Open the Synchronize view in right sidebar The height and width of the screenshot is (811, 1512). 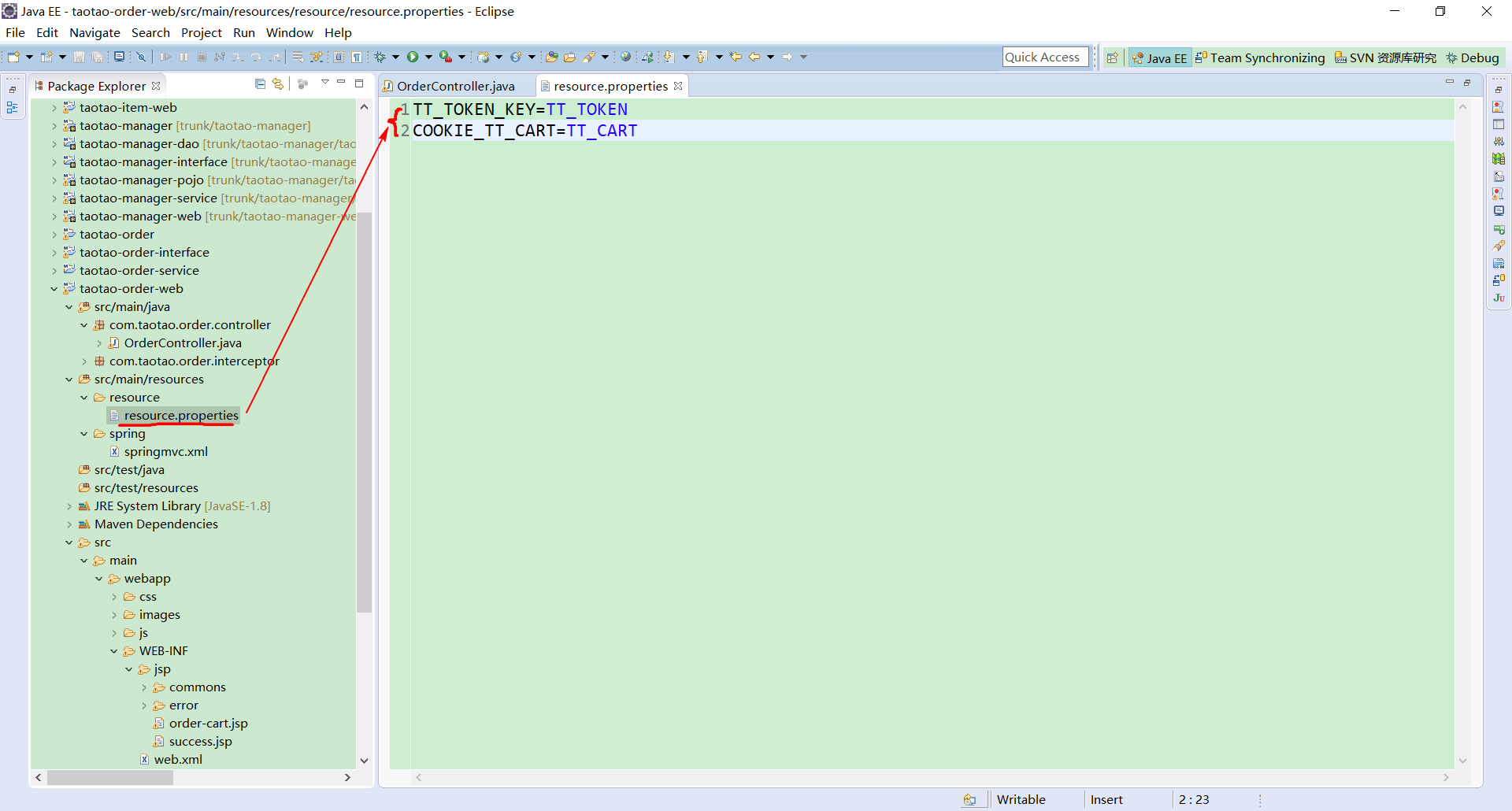click(x=1499, y=280)
